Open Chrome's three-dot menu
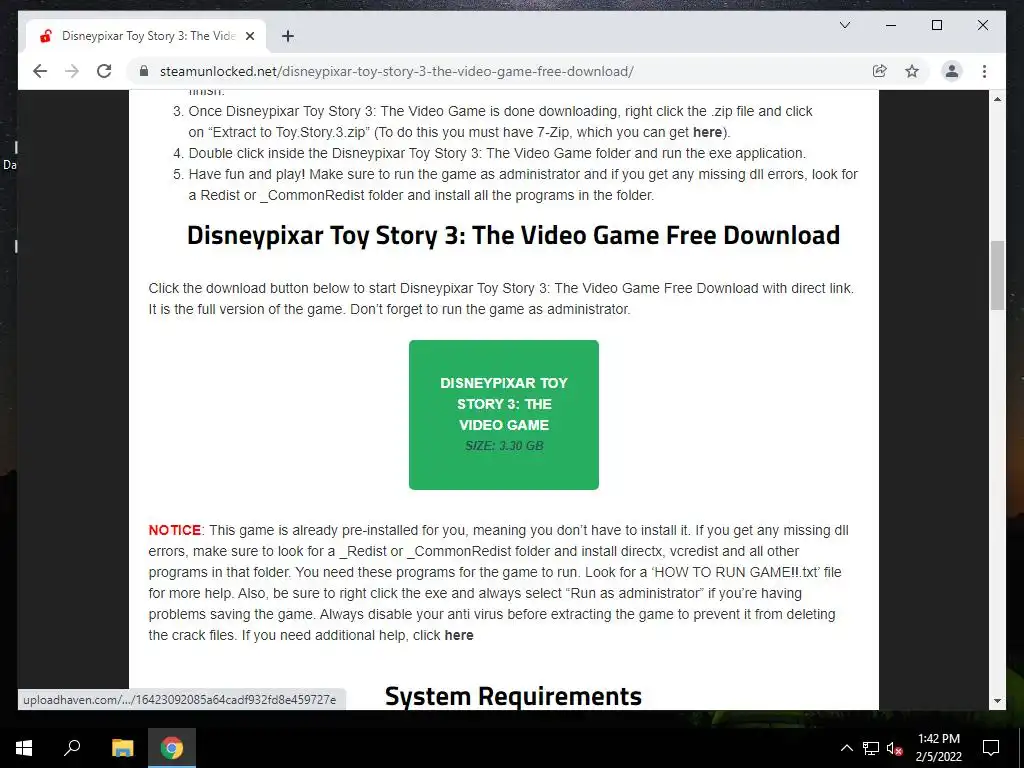The width and height of the screenshot is (1024, 768). click(x=984, y=71)
